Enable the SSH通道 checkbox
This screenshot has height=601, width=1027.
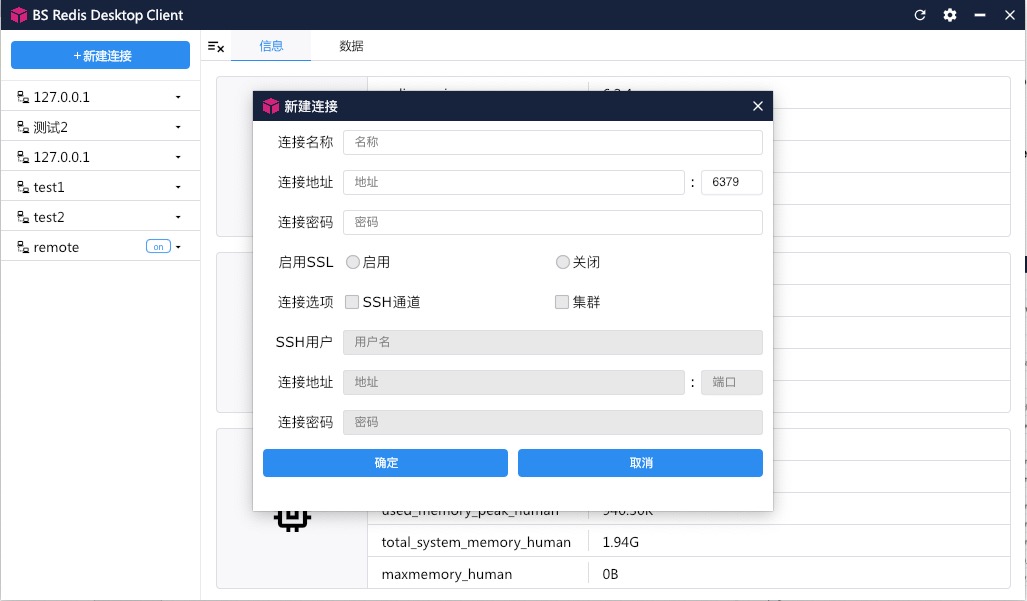[x=351, y=301]
